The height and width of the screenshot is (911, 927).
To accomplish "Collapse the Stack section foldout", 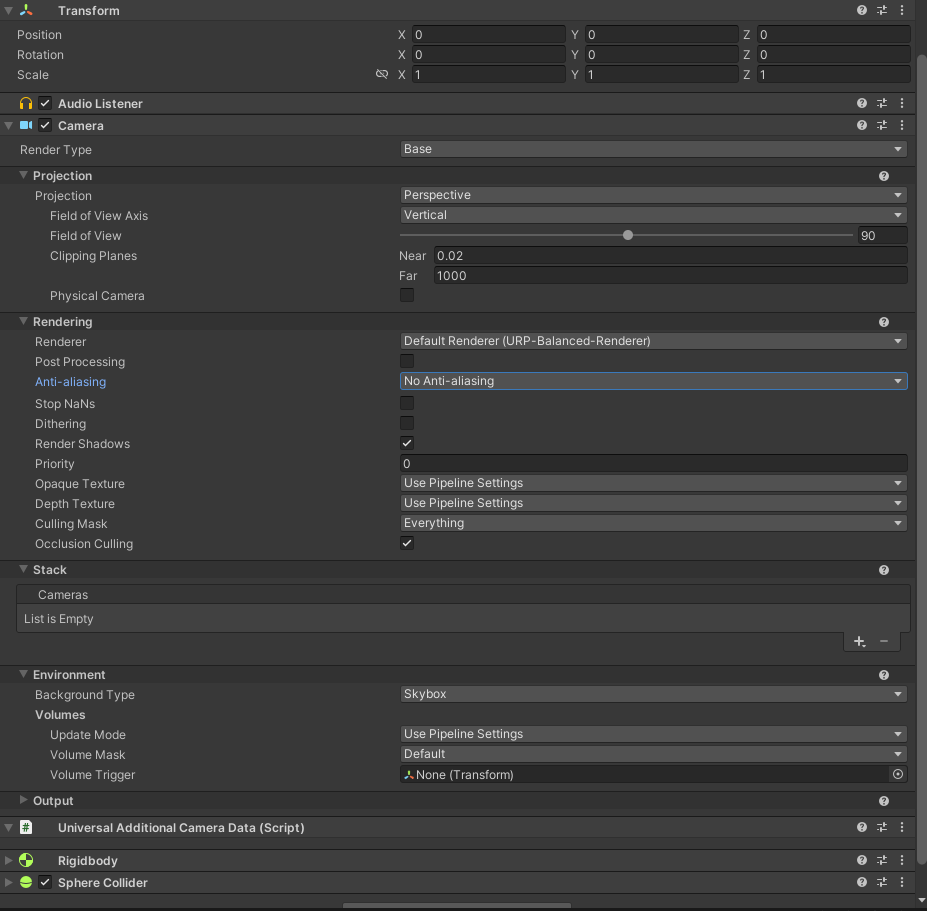I will (x=24, y=569).
